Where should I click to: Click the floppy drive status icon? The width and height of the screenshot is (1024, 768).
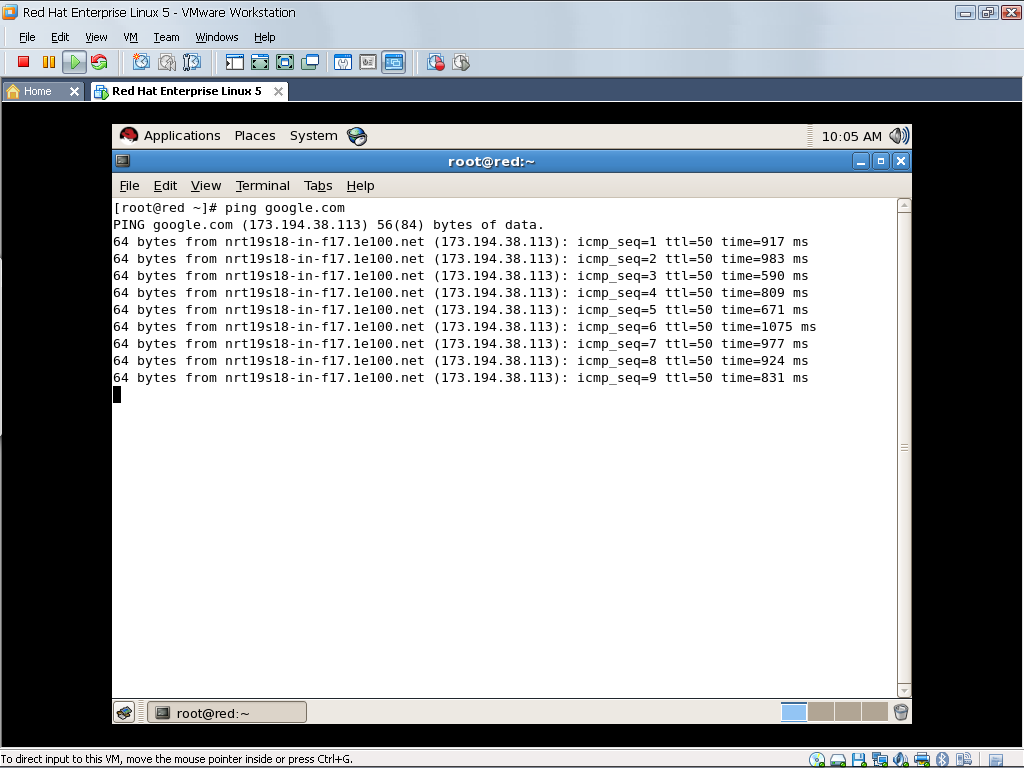coord(859,760)
